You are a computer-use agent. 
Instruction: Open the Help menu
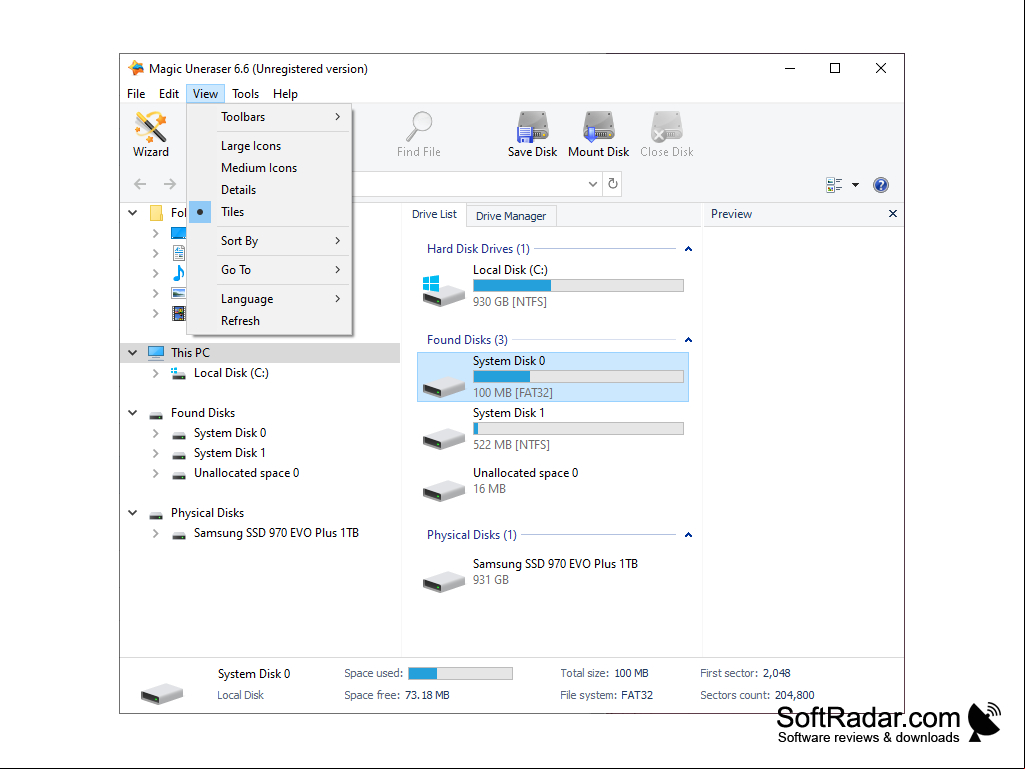(x=285, y=94)
